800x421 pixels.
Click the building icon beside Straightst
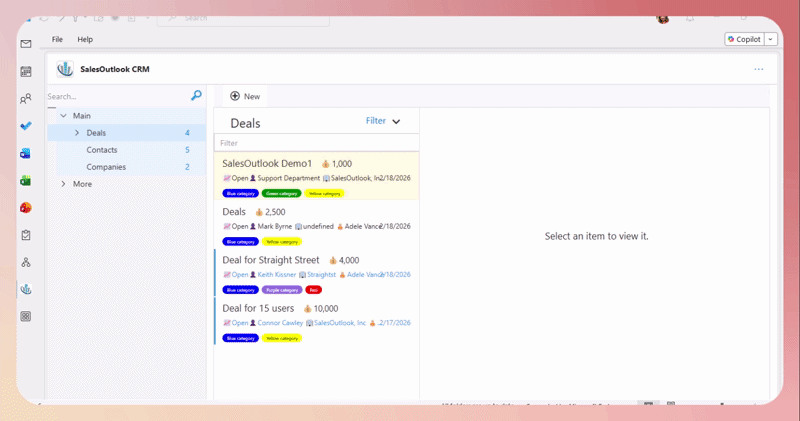(x=302, y=275)
